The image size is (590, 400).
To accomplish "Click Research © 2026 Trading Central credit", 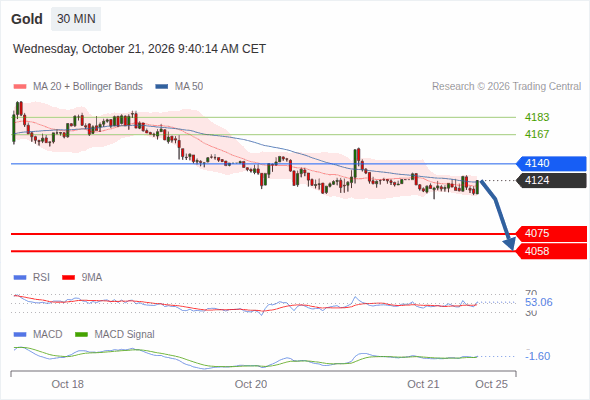I will [x=506, y=87].
